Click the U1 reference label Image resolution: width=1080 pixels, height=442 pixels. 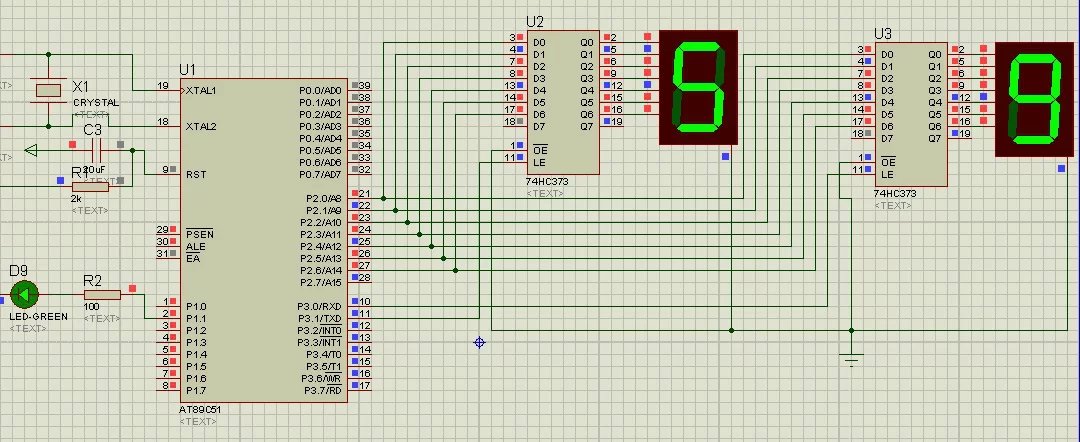[187, 70]
